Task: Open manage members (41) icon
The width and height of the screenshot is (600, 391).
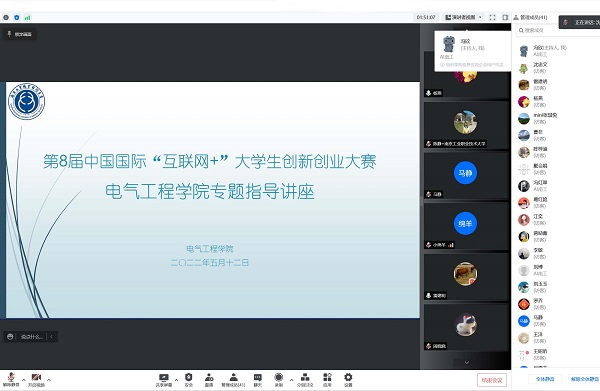Action: 233,380
